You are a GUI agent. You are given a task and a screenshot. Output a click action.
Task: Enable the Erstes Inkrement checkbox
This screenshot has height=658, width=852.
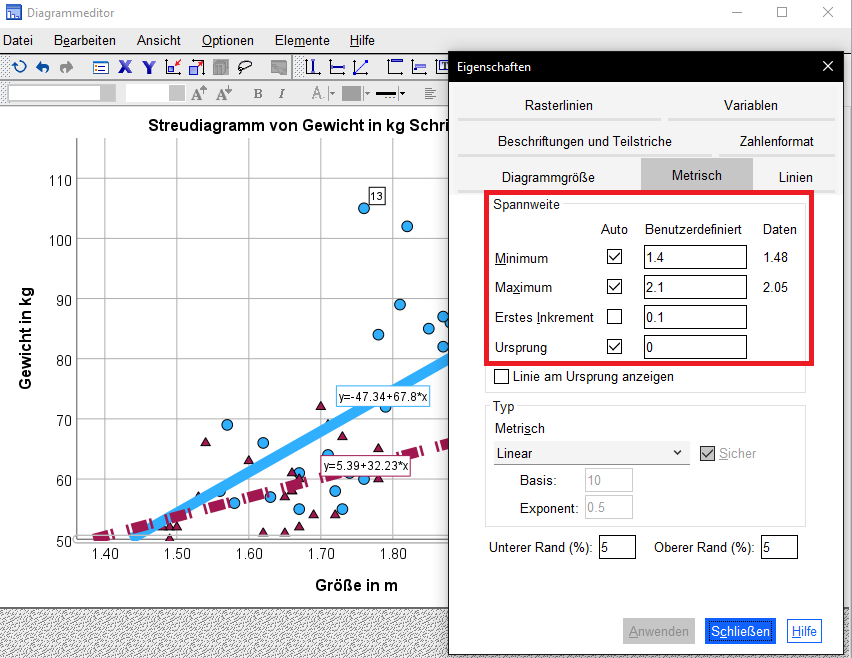pyautogui.click(x=614, y=317)
